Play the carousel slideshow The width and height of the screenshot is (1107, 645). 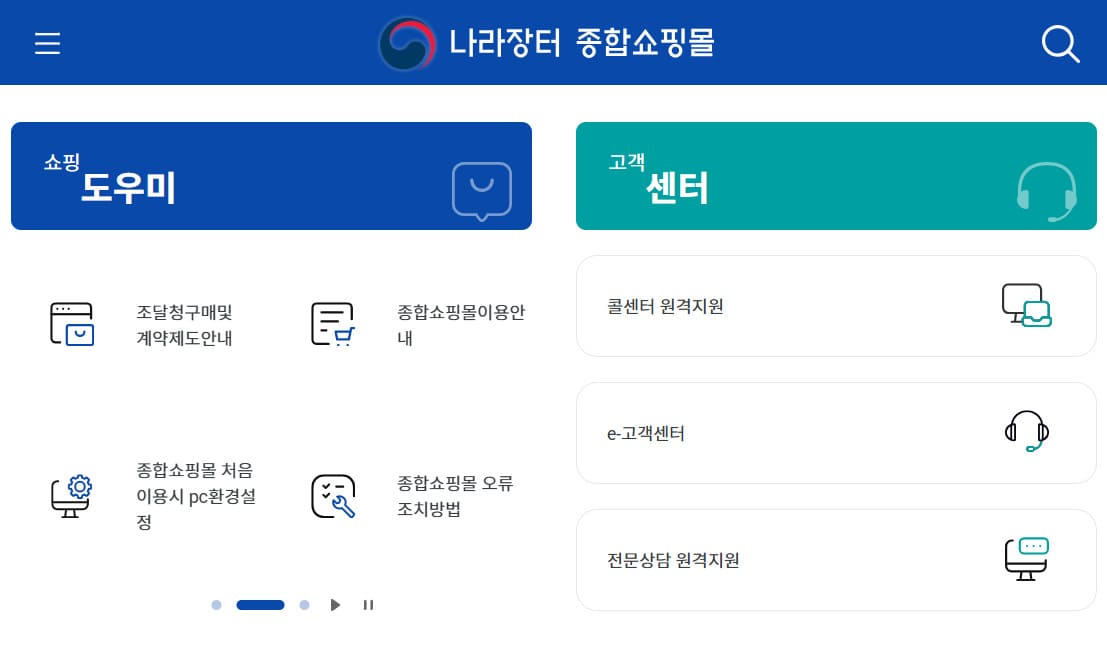[336, 605]
